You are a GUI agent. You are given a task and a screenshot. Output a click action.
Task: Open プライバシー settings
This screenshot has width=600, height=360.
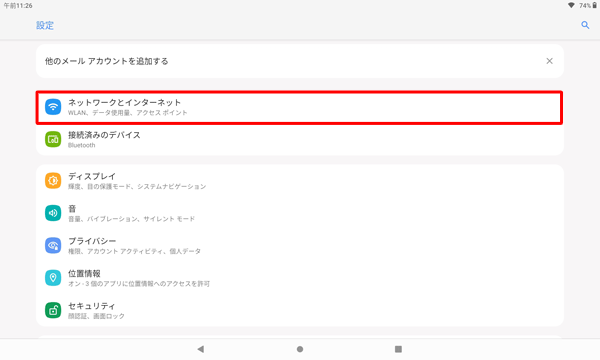[299, 245]
